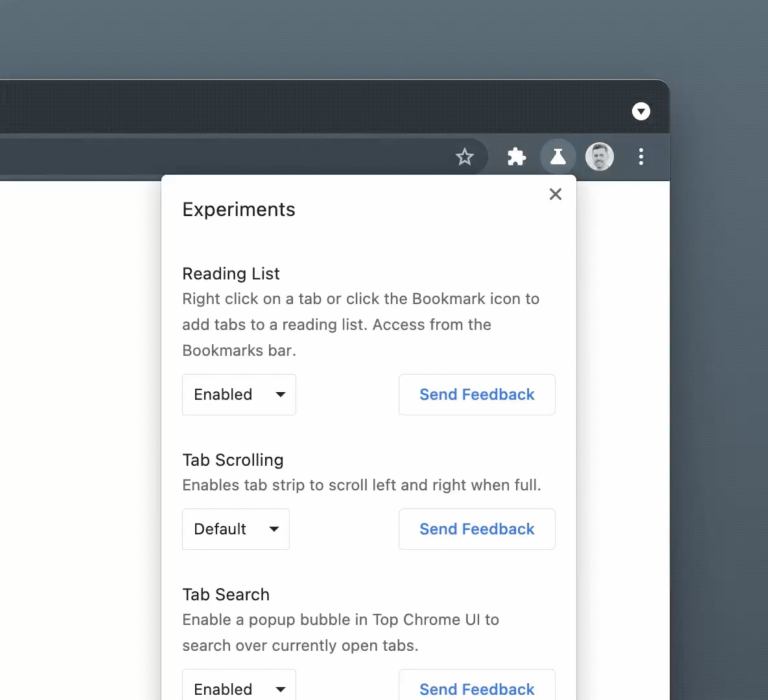
Task: Open the Tab Scrolling Default dropdown
Action: coord(235,529)
